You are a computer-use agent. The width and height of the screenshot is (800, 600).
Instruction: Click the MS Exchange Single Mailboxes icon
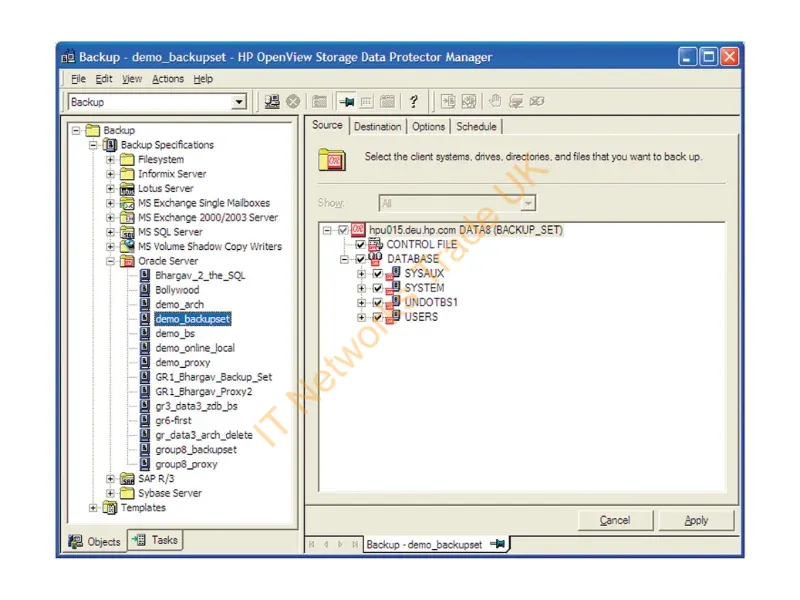coord(127,203)
